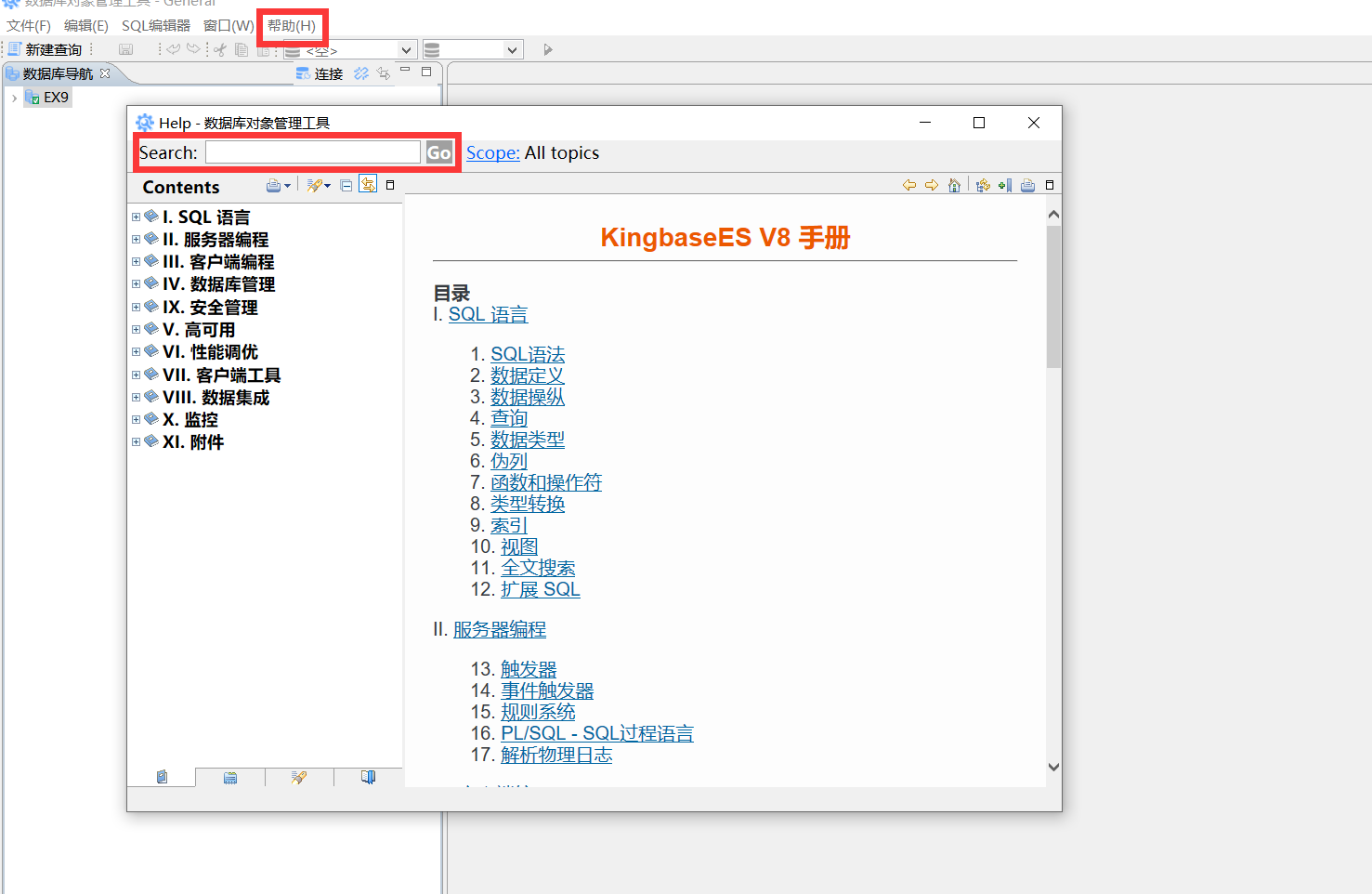Toggle Link with Contents in the Contents panel
Viewport: 1372px width, 894px height.
click(368, 184)
